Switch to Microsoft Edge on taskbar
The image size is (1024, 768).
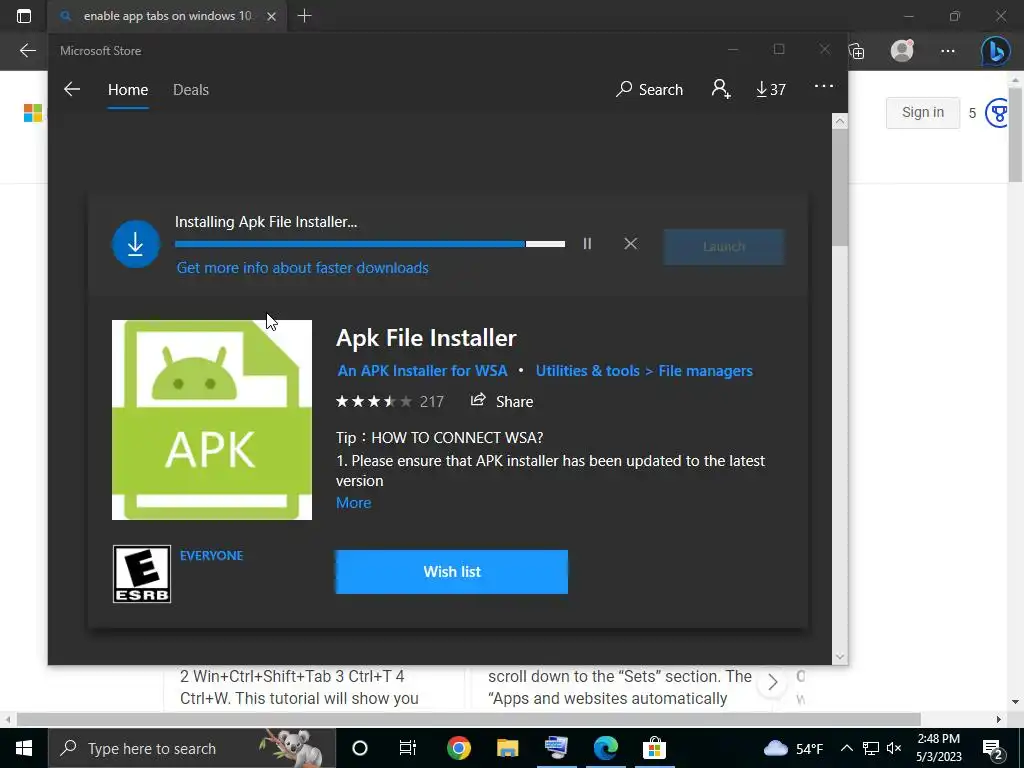point(605,748)
